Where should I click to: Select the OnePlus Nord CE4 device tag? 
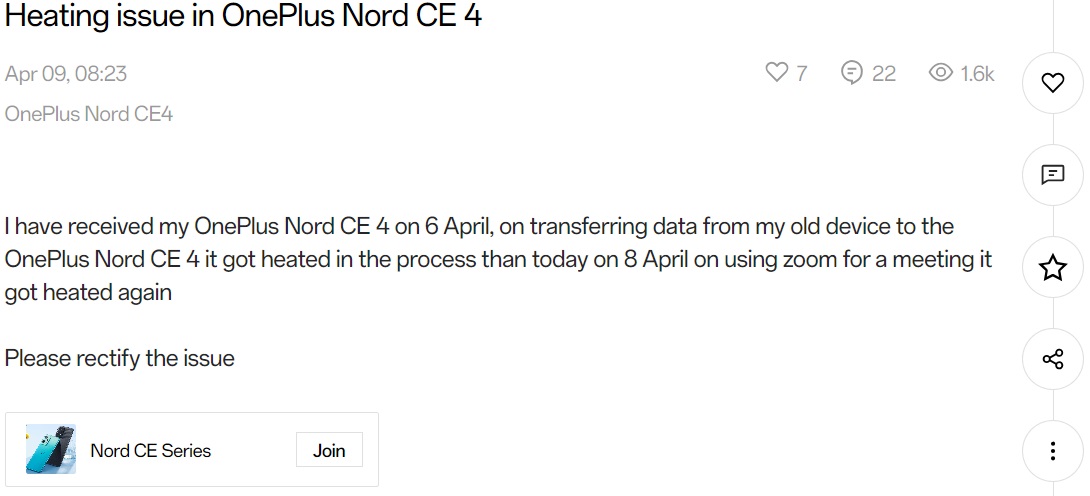click(89, 114)
